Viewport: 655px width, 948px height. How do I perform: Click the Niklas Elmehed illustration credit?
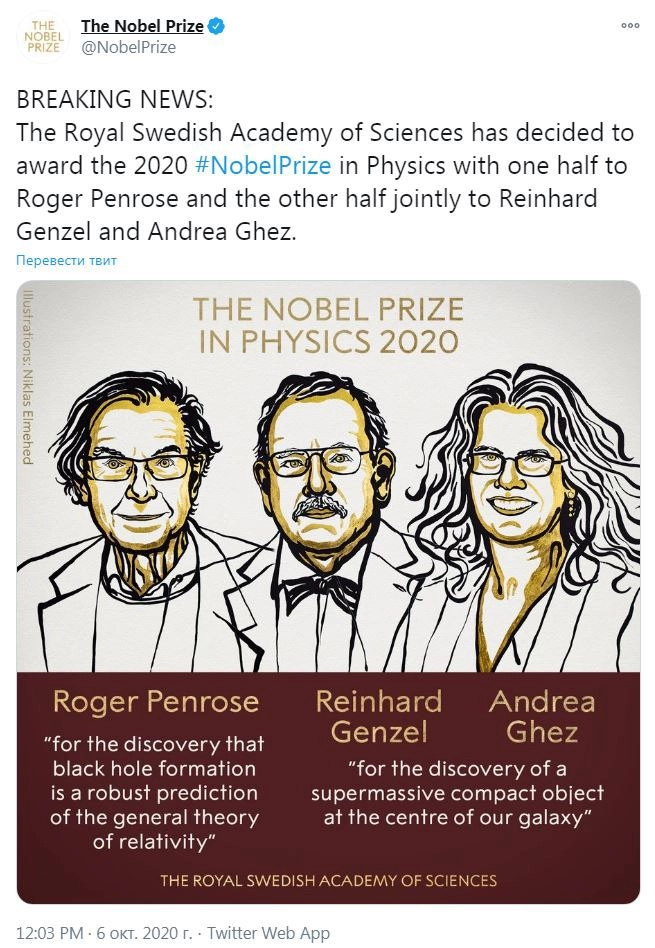tap(28, 377)
